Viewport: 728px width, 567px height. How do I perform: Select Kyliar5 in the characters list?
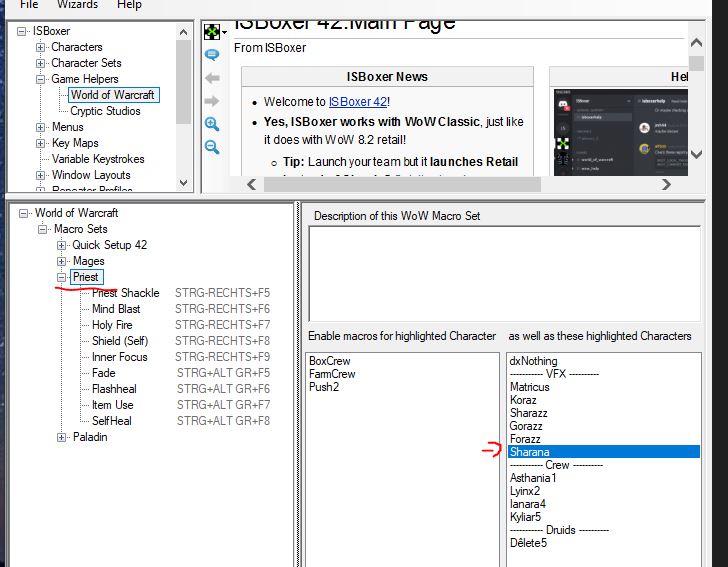pyautogui.click(x=525, y=517)
